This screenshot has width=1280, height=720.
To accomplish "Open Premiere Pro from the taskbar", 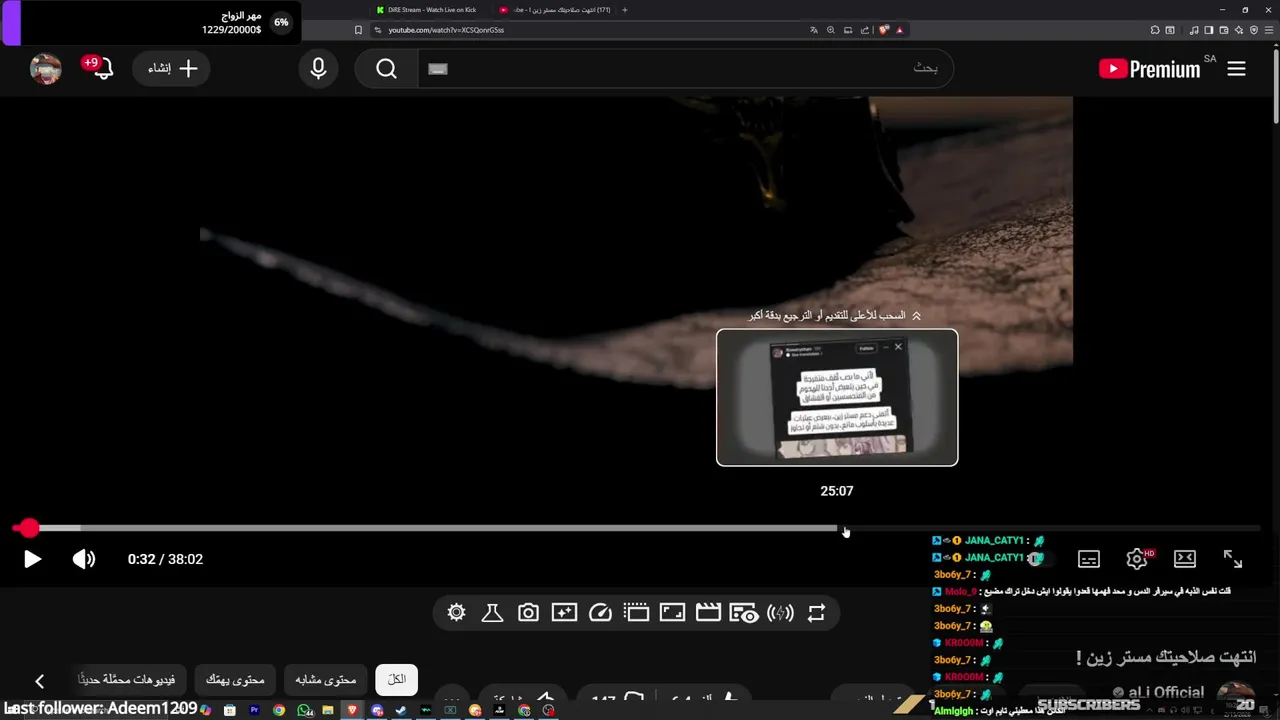I will 254,710.
